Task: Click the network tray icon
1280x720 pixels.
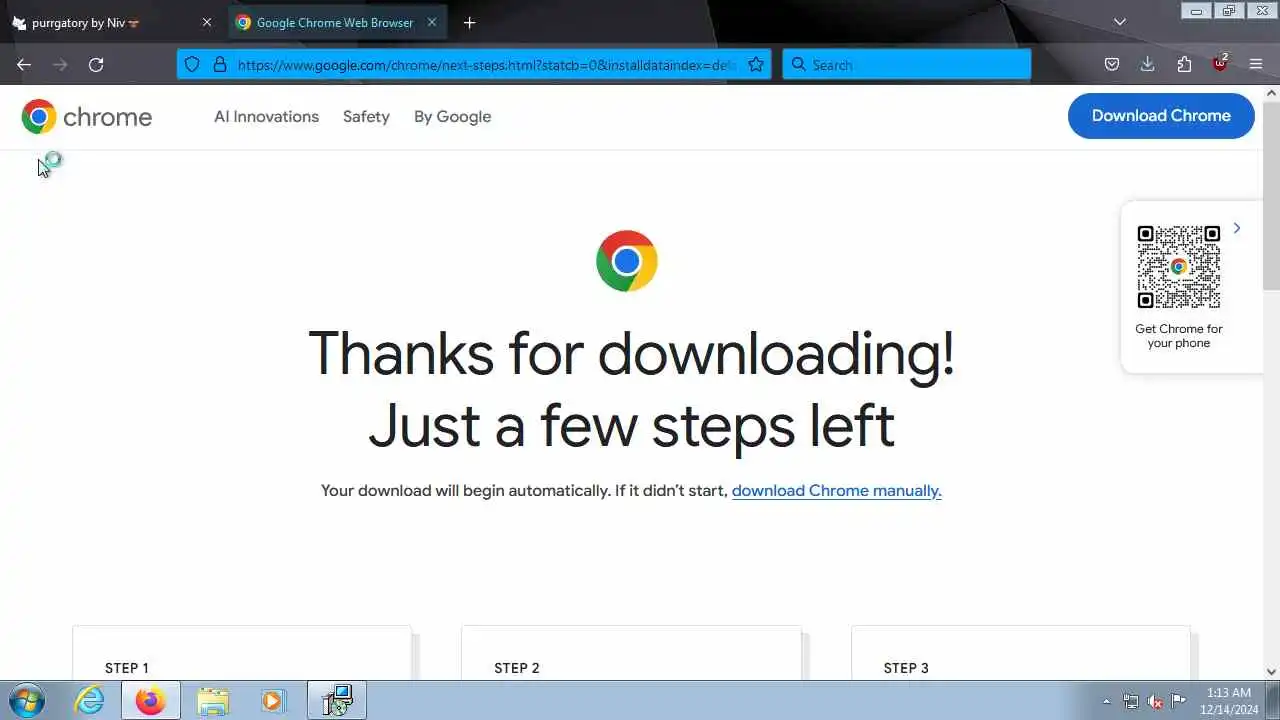Action: [1131, 701]
